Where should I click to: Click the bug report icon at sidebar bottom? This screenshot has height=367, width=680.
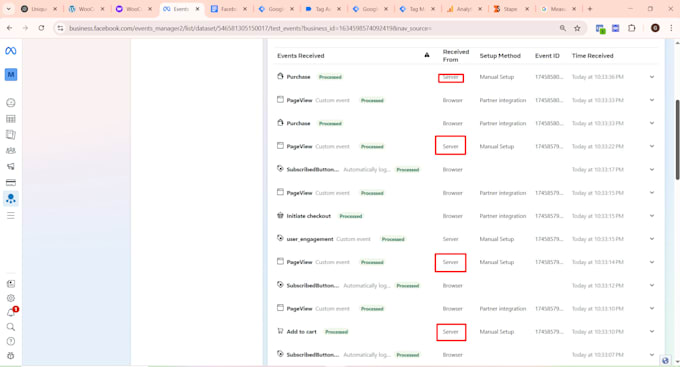click(x=11, y=356)
